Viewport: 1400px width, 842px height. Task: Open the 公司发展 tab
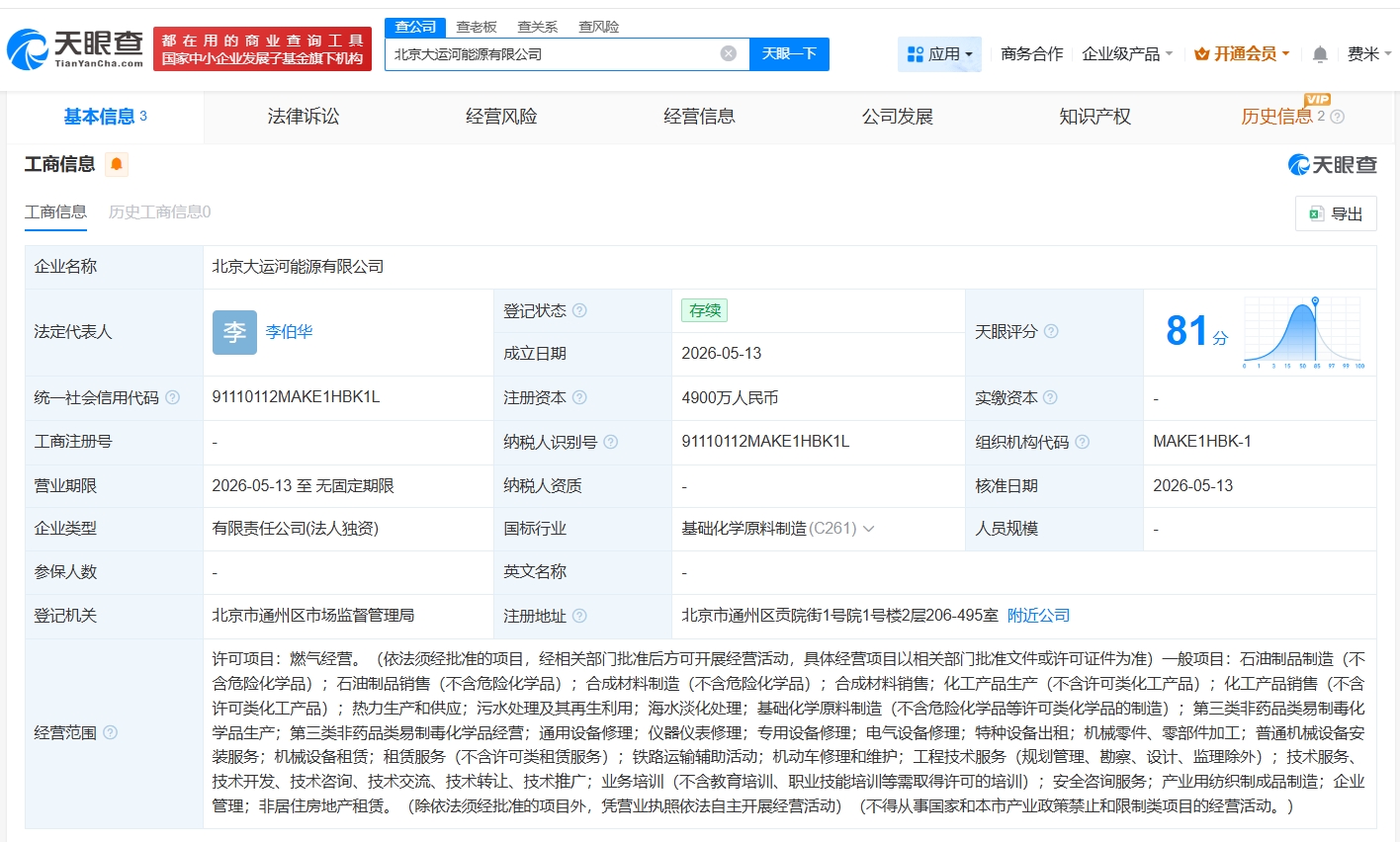897,117
